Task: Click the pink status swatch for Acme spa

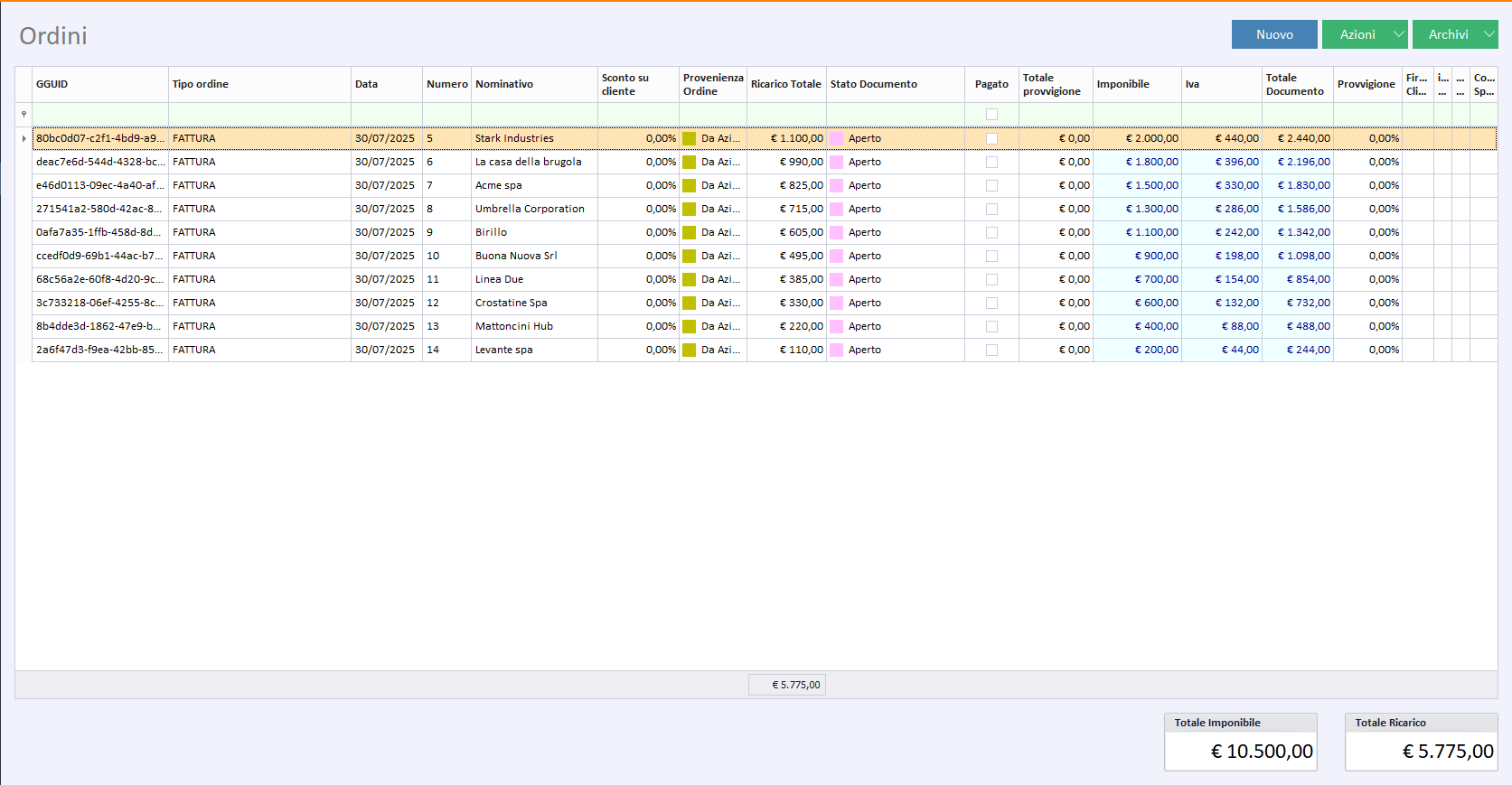Action: pyautogui.click(x=837, y=185)
